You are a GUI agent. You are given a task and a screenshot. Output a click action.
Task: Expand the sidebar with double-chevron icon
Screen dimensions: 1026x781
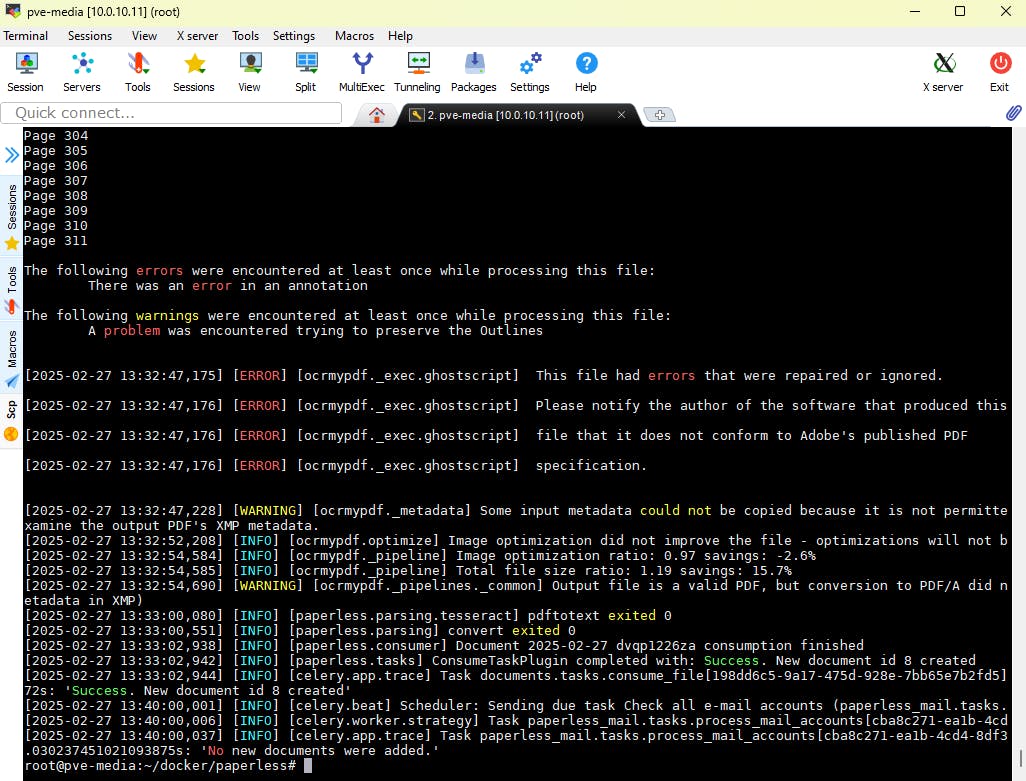[x=11, y=155]
